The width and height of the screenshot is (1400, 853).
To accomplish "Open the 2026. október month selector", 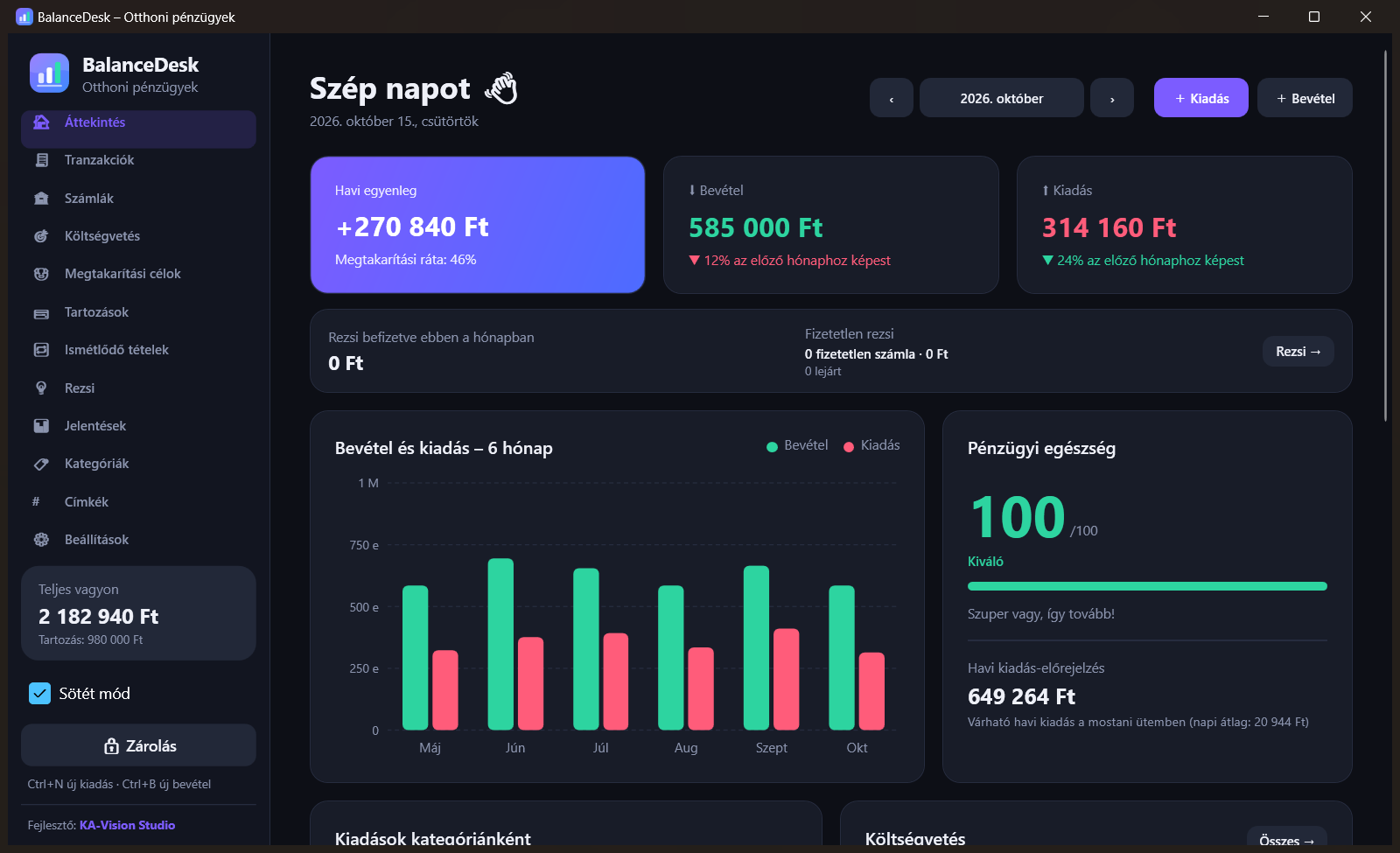I will tap(1002, 98).
